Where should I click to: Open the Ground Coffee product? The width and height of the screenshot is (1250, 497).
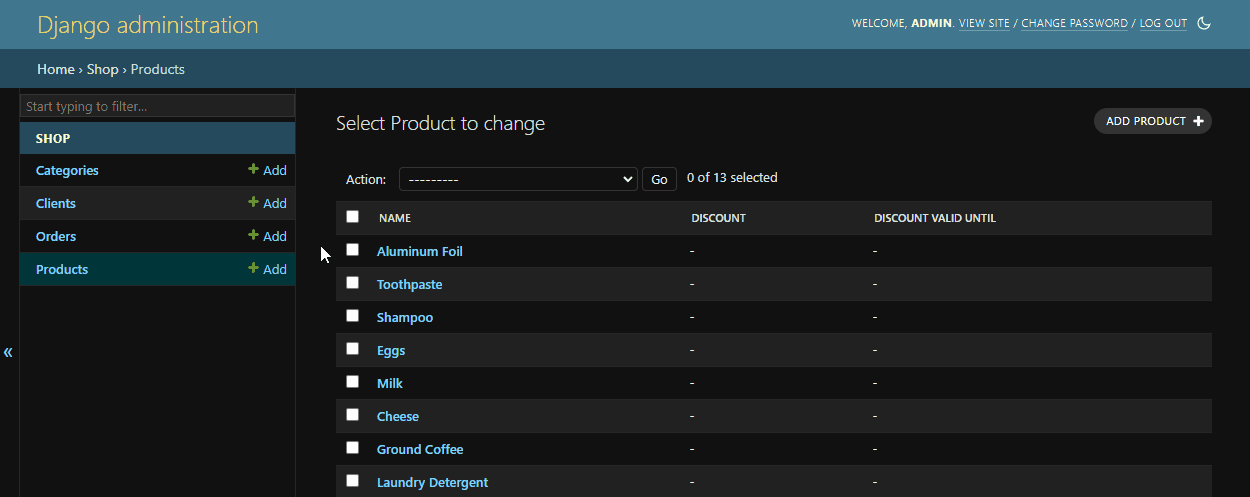pyautogui.click(x=420, y=449)
